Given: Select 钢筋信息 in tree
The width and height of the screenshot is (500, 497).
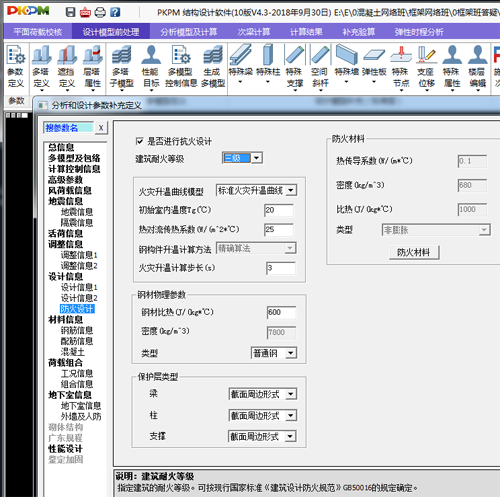Looking at the screenshot, I should 77,330.
